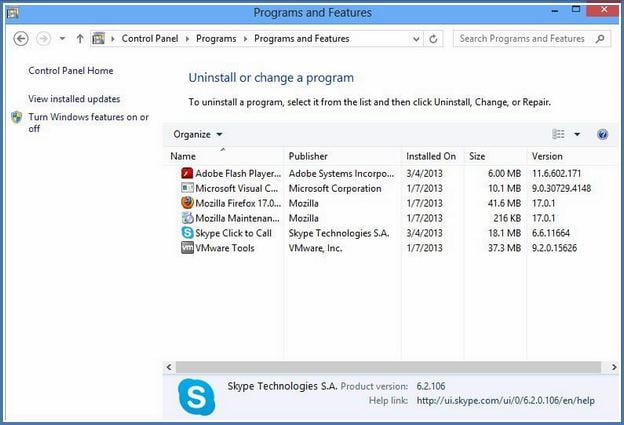
Task: Click the Mozilla Maintenance Service icon
Action: (x=187, y=218)
